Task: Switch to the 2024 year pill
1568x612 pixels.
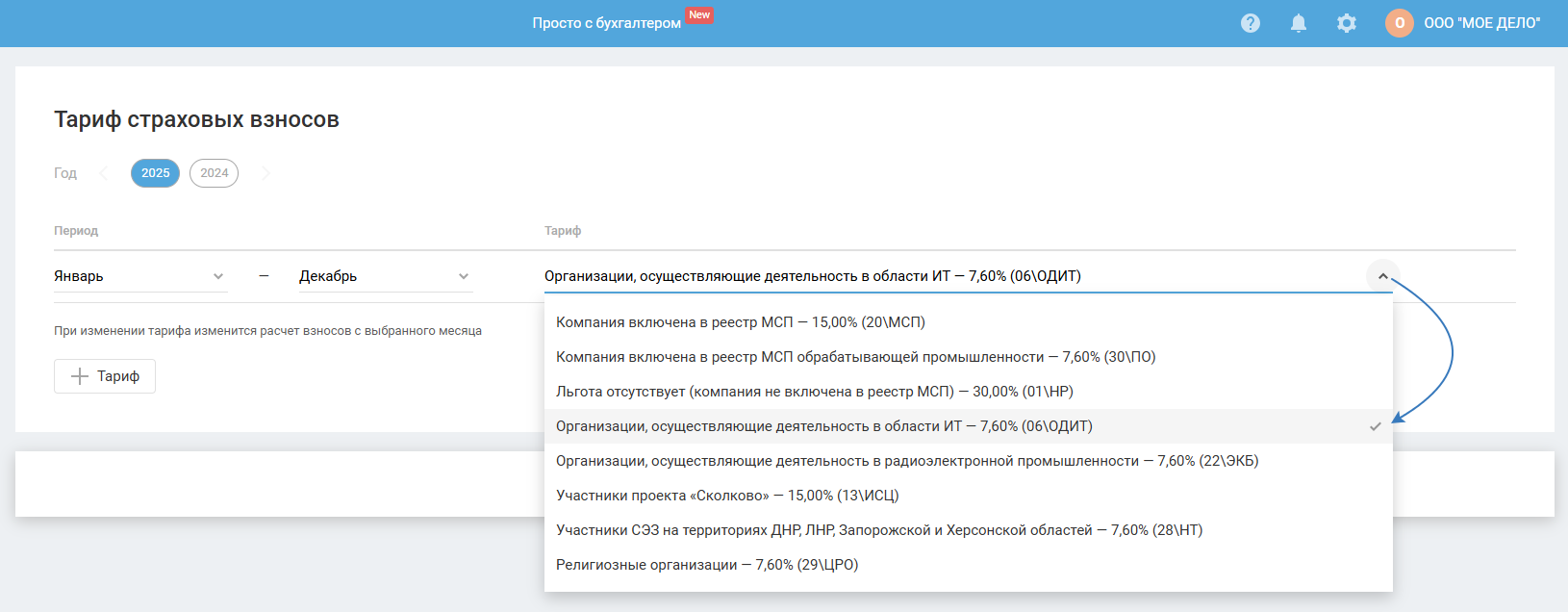Action: pos(214,173)
